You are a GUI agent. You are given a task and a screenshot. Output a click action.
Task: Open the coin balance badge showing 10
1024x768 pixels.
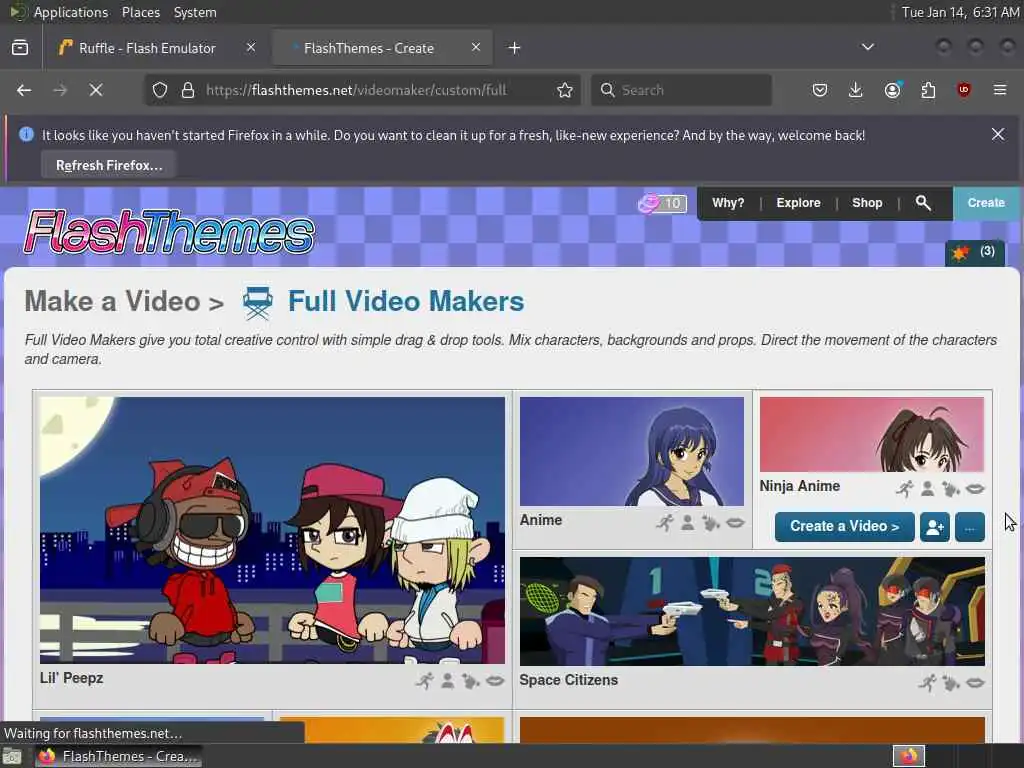pyautogui.click(x=662, y=203)
